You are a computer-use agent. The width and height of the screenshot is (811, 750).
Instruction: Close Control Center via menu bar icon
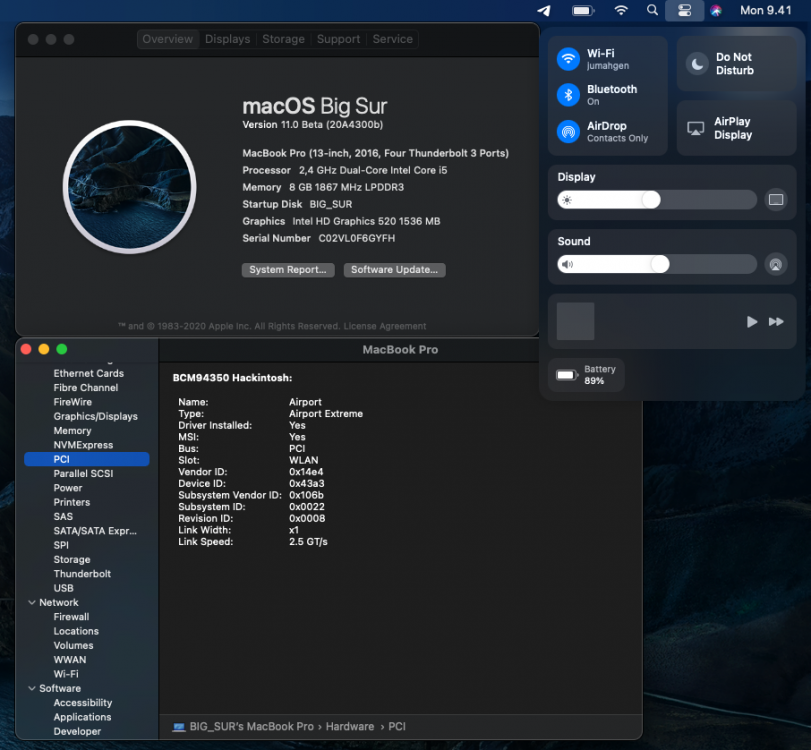coord(684,10)
